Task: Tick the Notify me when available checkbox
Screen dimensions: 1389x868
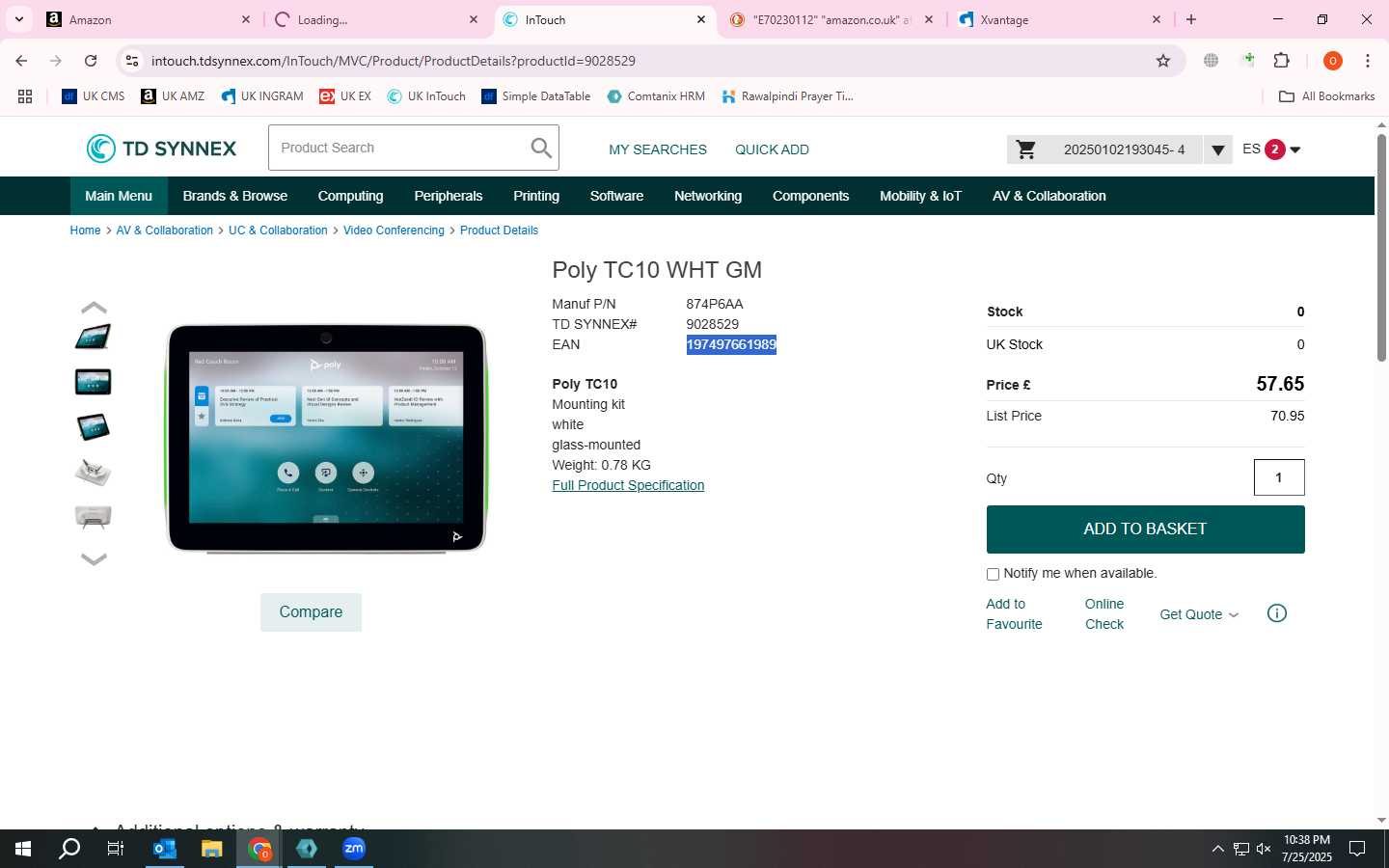Action: tap(993, 574)
